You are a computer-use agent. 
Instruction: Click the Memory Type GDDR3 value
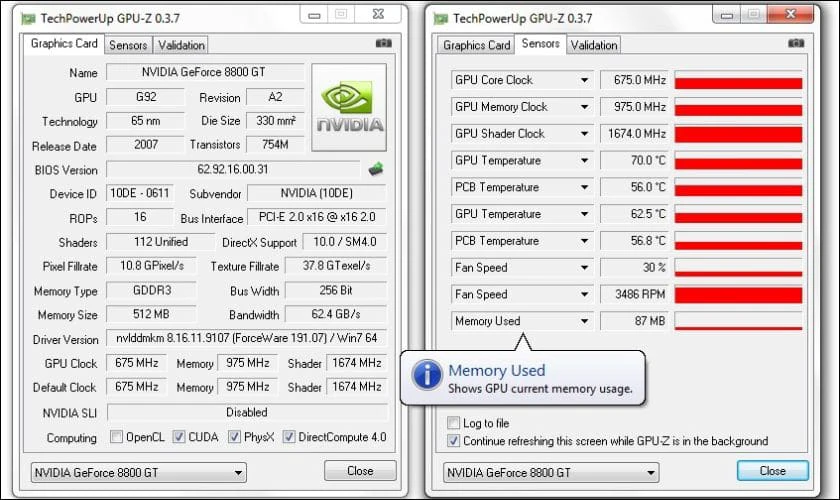click(151, 290)
